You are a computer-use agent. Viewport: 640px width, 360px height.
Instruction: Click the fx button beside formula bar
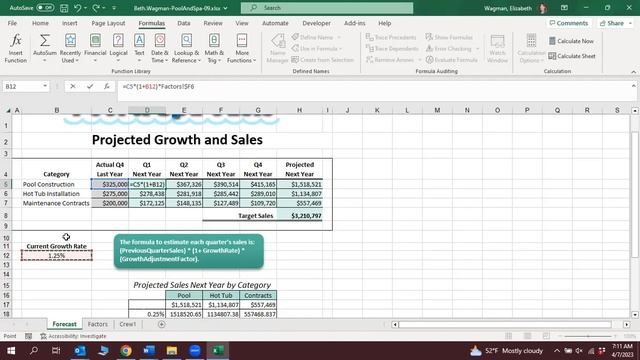click(107, 86)
